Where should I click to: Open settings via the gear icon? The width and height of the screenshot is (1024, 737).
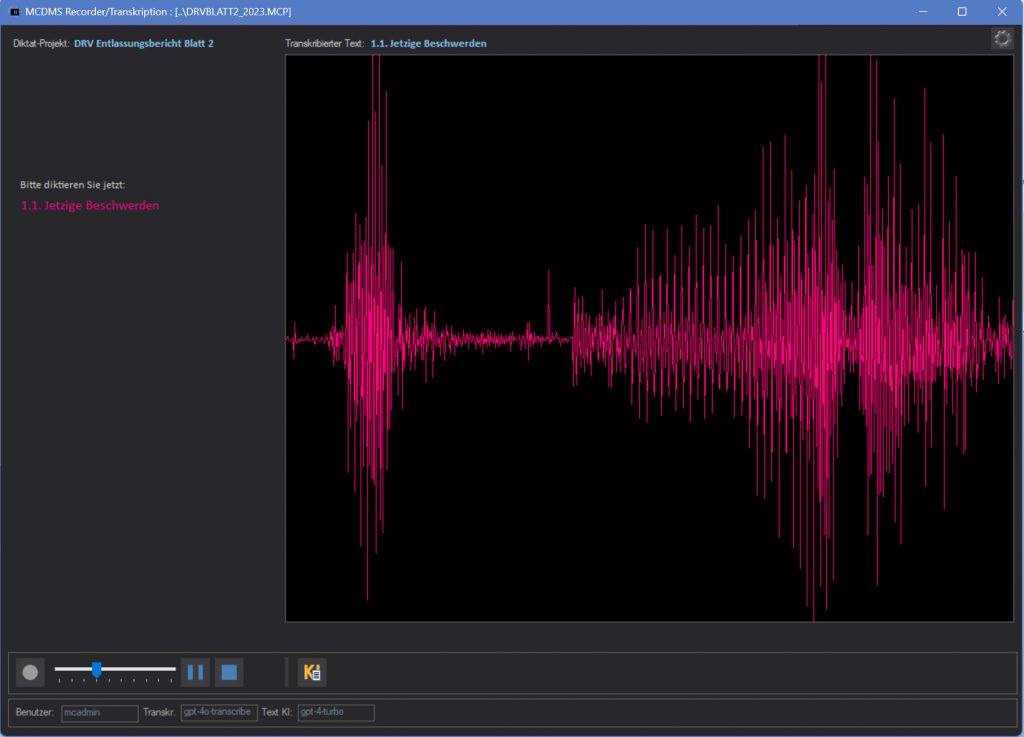(1001, 38)
